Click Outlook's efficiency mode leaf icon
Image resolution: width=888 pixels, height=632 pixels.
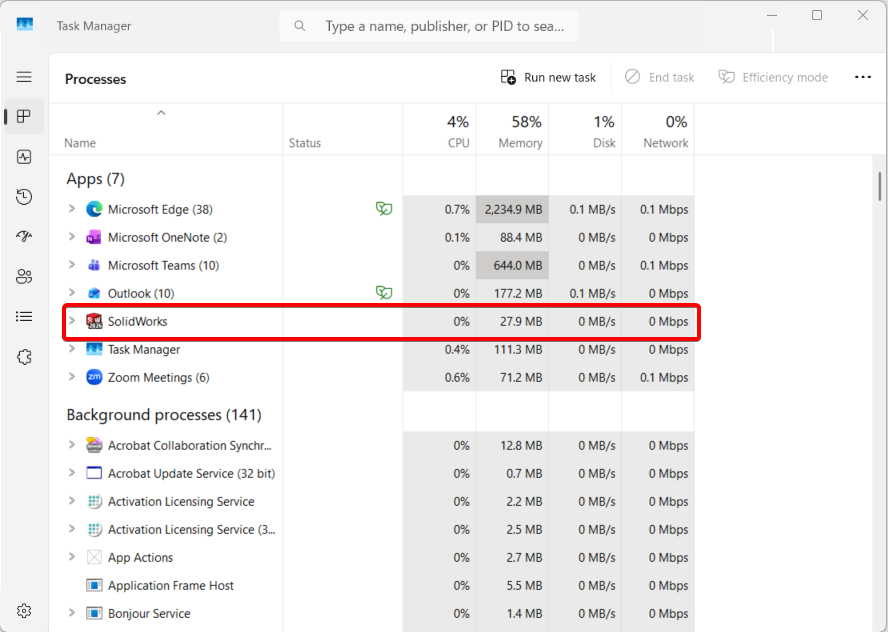[x=384, y=293]
